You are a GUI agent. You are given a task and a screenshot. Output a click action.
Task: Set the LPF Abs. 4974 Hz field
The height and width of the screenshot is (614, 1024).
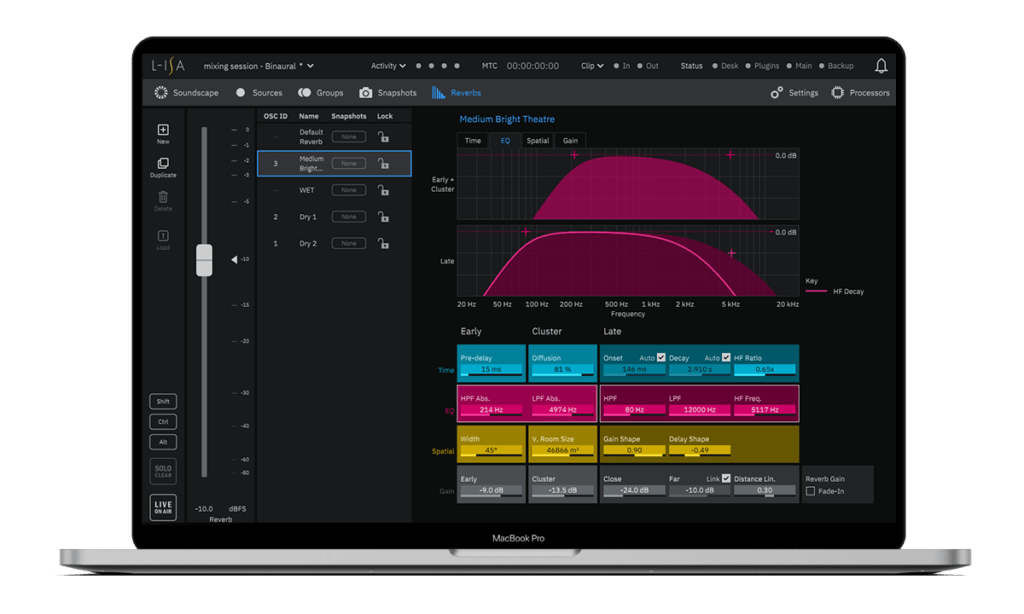pyautogui.click(x=562, y=410)
